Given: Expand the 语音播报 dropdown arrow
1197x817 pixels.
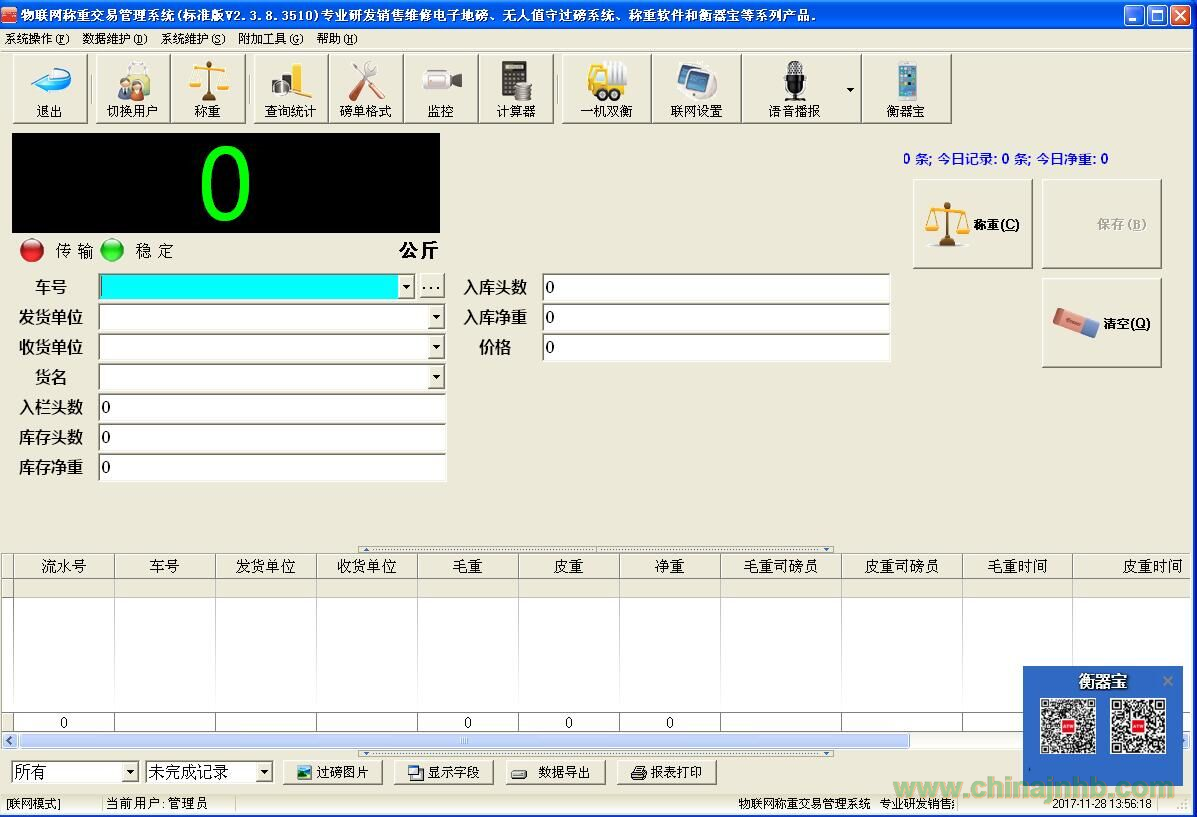Looking at the screenshot, I should click(x=850, y=90).
